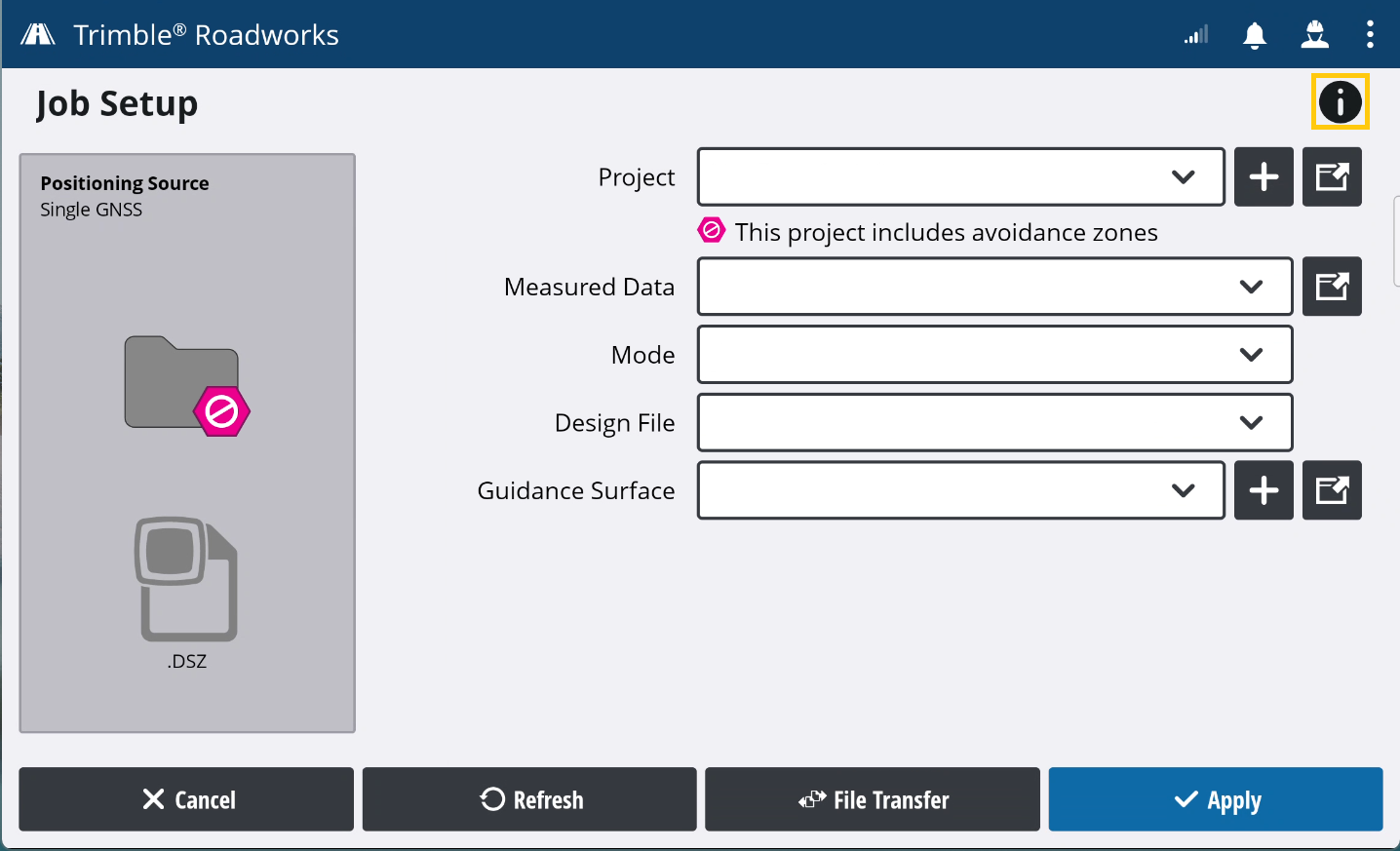Open File Transfer
This screenshot has height=851, width=1400.
(x=873, y=799)
